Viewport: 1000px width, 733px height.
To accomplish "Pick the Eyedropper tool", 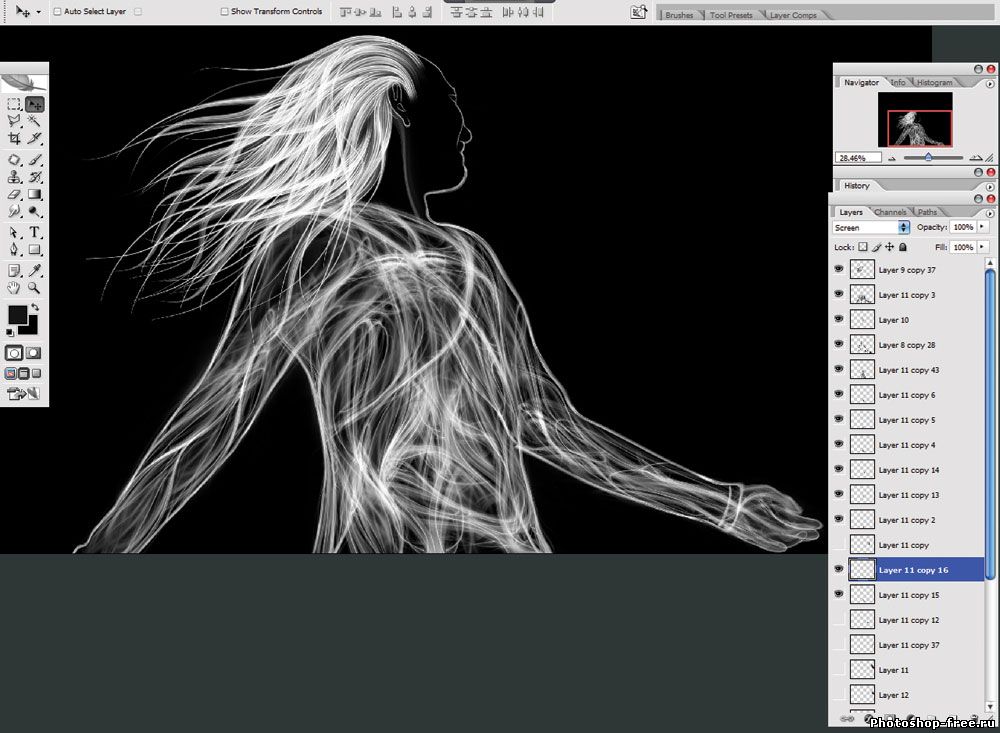I will click(35, 270).
